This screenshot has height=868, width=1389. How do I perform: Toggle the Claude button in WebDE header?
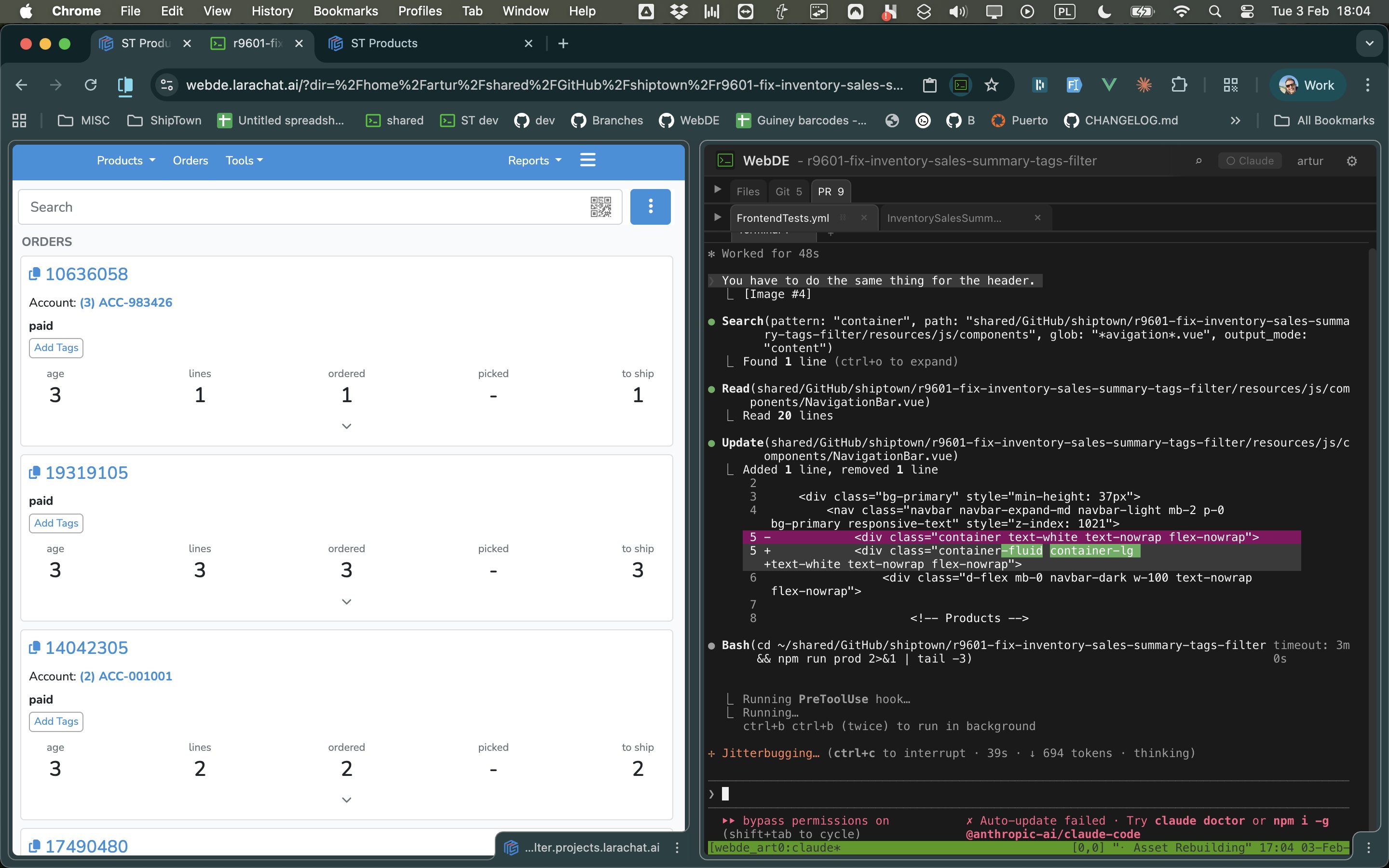1250,162
